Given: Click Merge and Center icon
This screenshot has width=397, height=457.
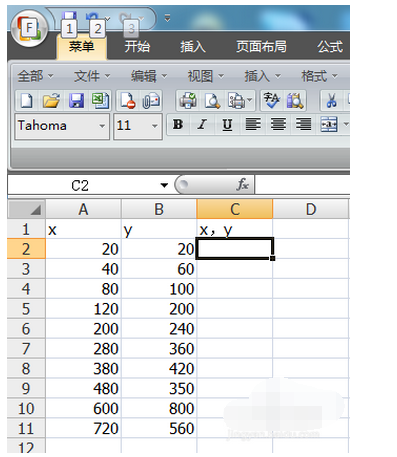Looking at the screenshot, I should click(329, 125).
